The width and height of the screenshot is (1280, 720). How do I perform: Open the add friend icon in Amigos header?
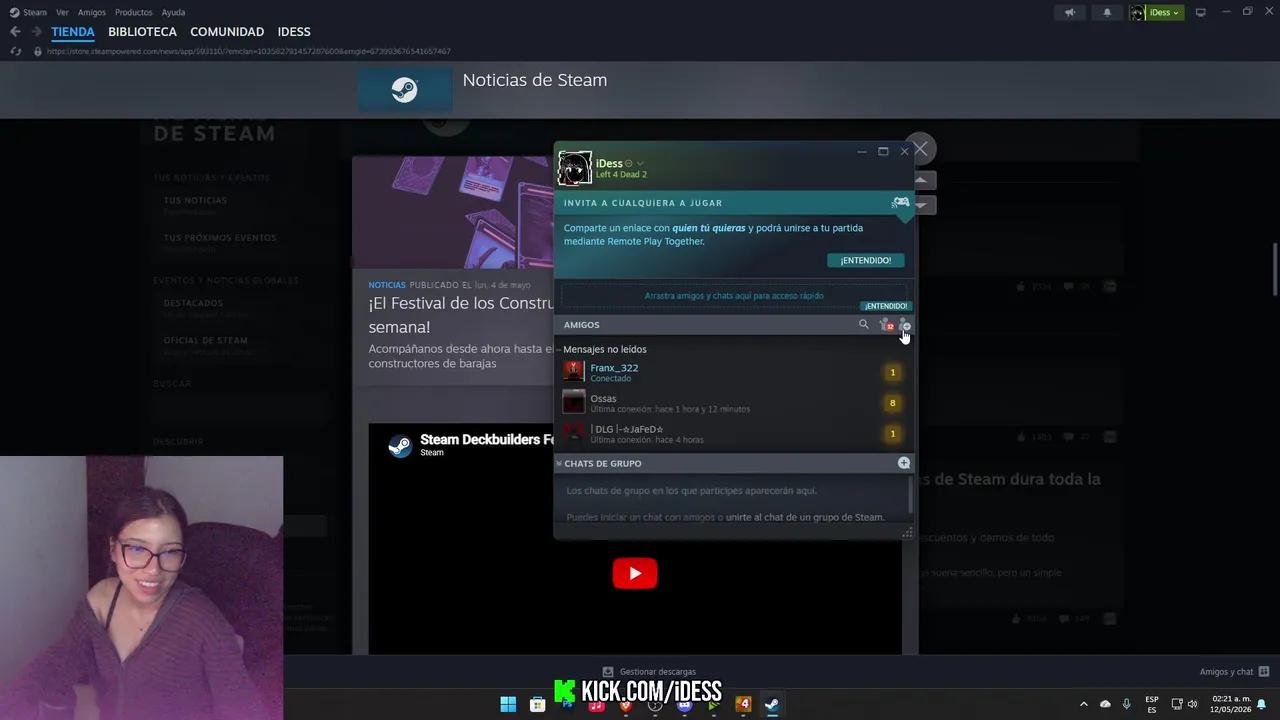(x=904, y=325)
